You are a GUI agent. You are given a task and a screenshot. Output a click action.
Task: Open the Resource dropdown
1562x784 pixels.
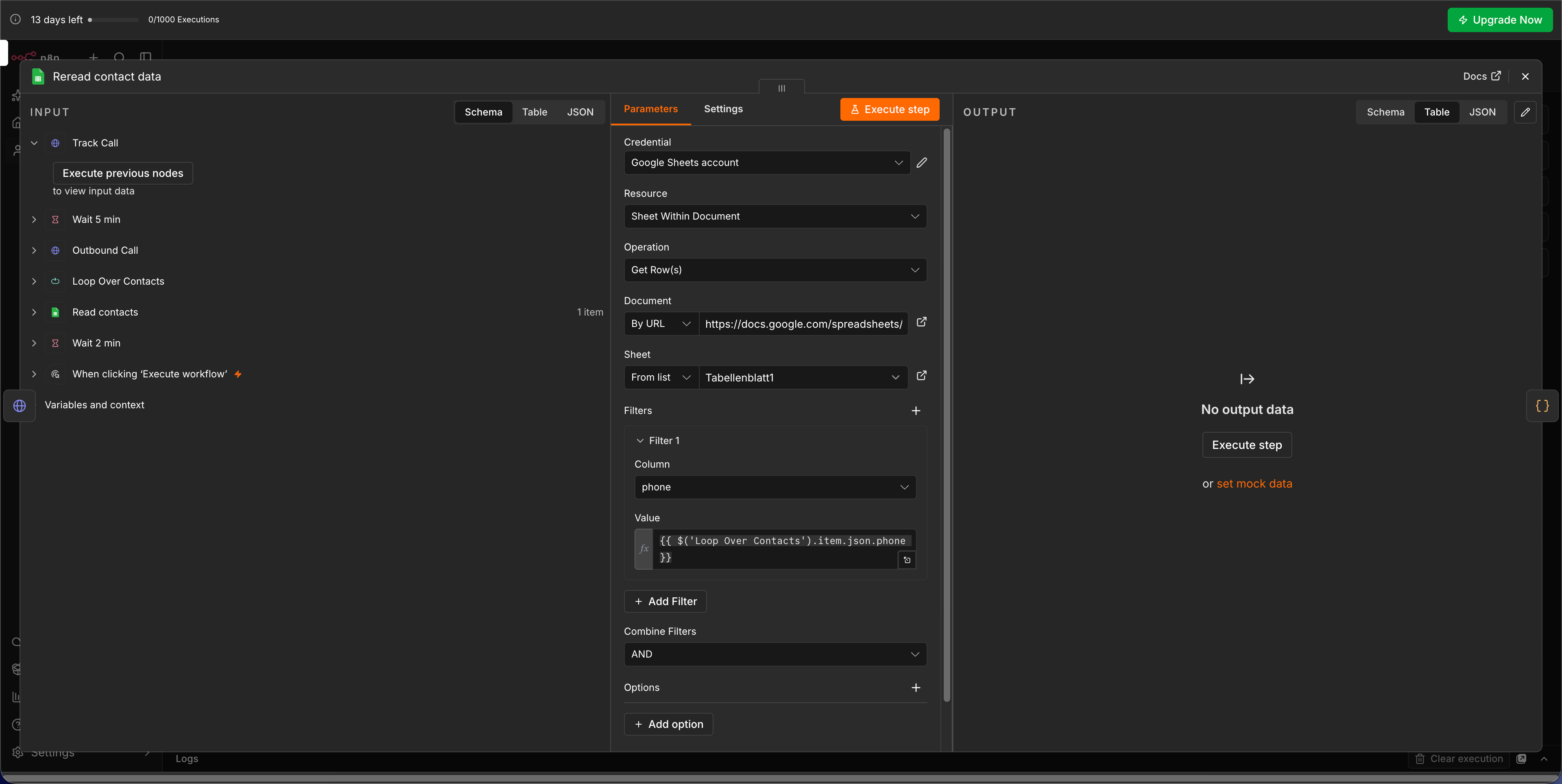[x=775, y=216]
